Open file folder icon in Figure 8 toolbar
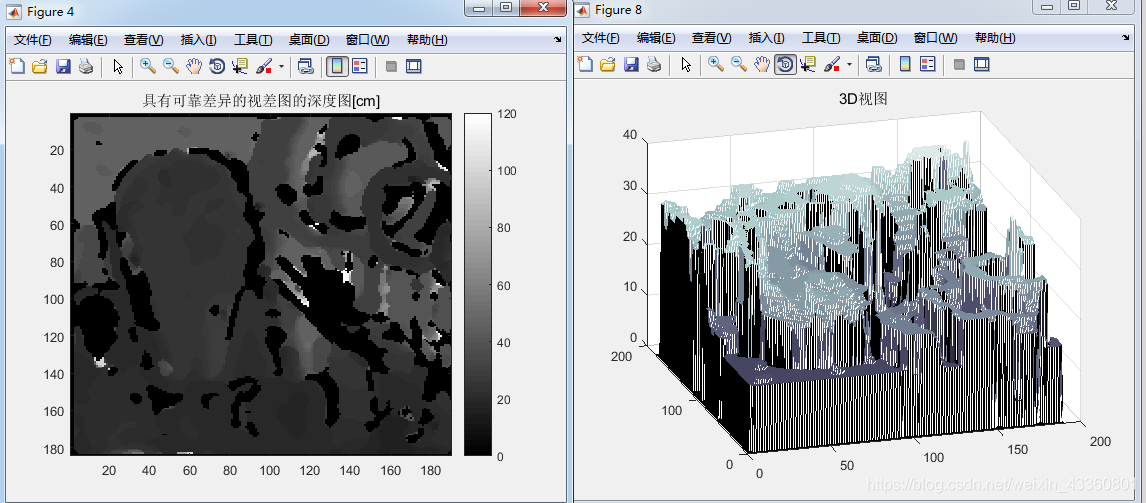Viewport: 1146px width, 503px height. 607,65
